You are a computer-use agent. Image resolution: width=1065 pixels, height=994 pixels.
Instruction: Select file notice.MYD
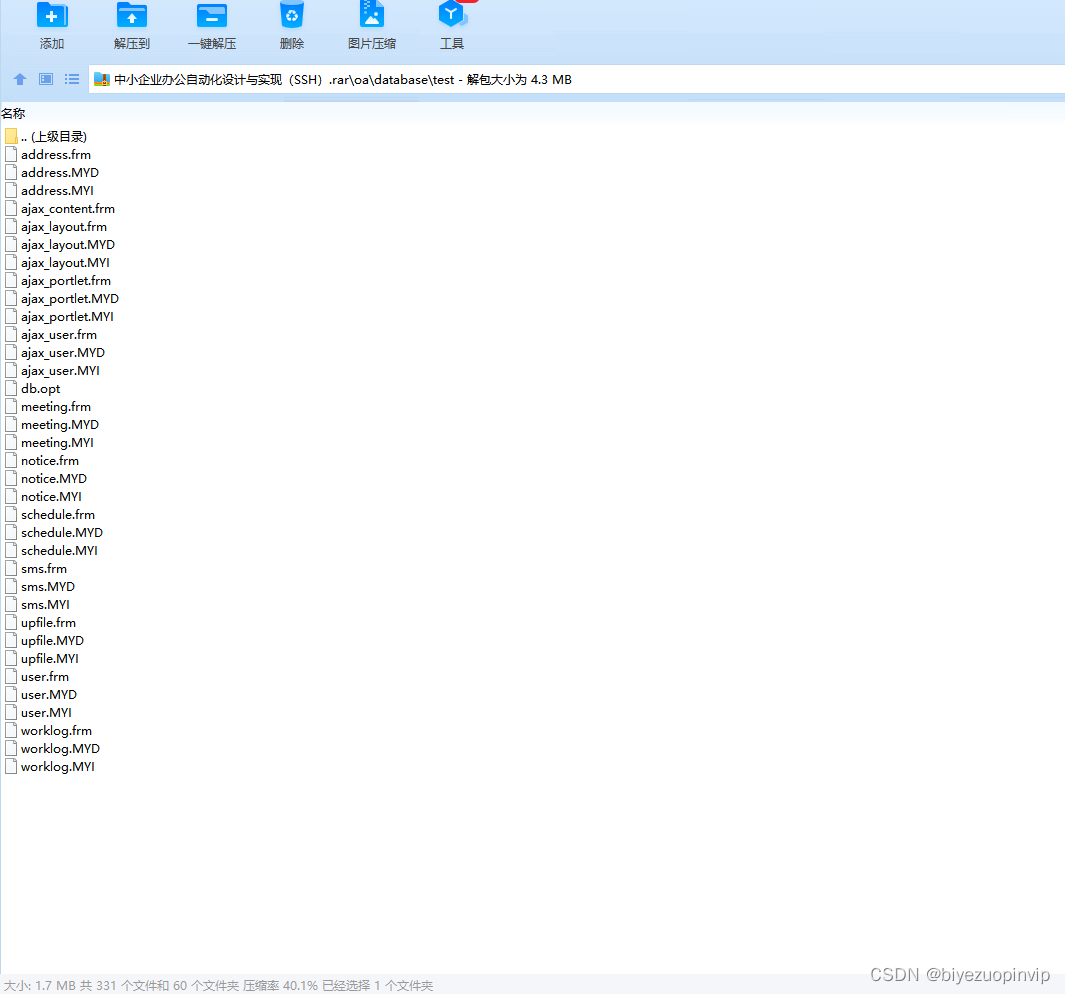pyautogui.click(x=54, y=478)
